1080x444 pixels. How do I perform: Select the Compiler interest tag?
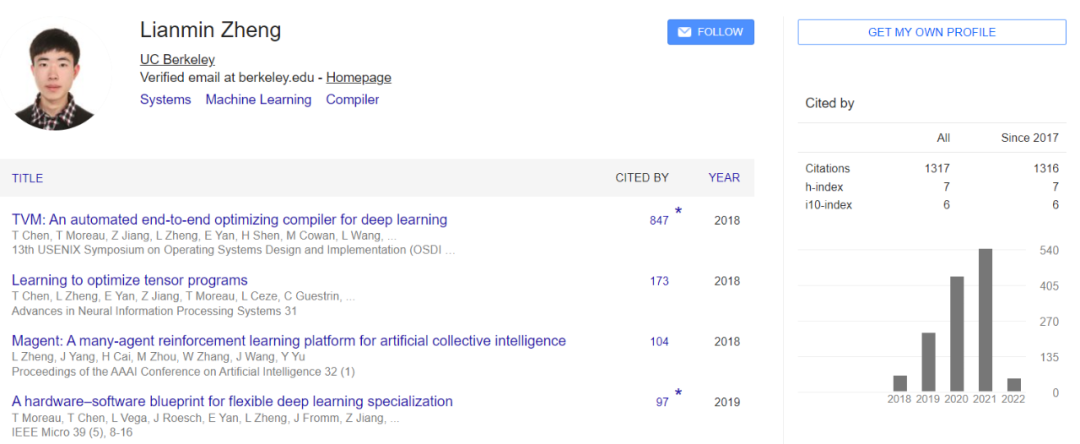[x=353, y=100]
